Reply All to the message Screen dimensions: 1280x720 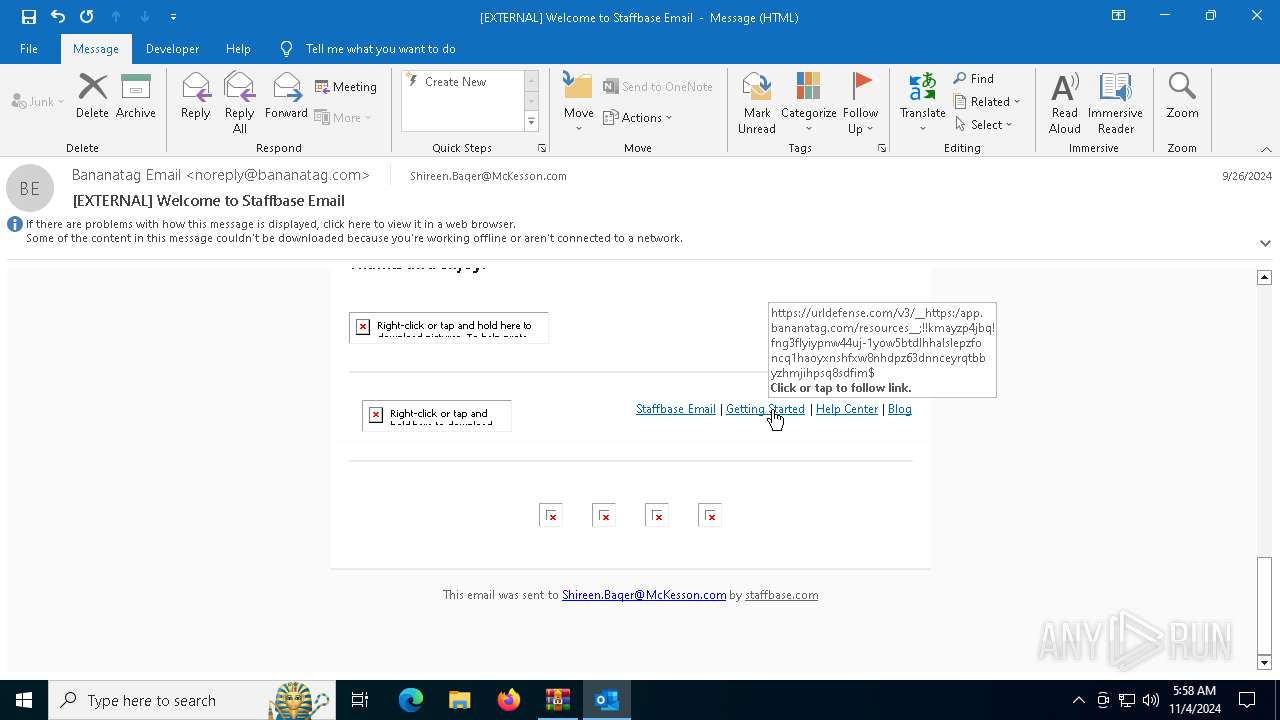(239, 103)
